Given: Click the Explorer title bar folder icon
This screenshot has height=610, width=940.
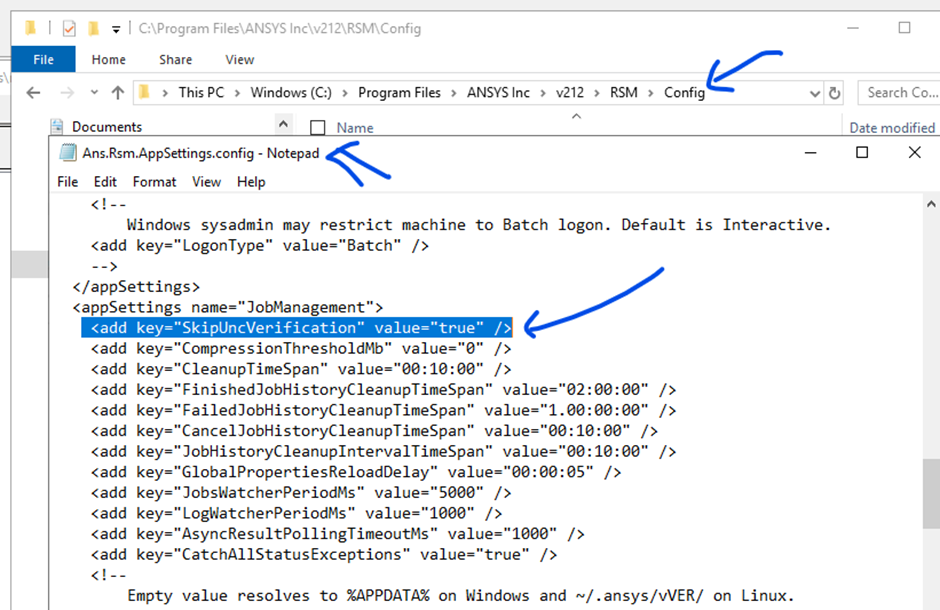Looking at the screenshot, I should click(30, 28).
